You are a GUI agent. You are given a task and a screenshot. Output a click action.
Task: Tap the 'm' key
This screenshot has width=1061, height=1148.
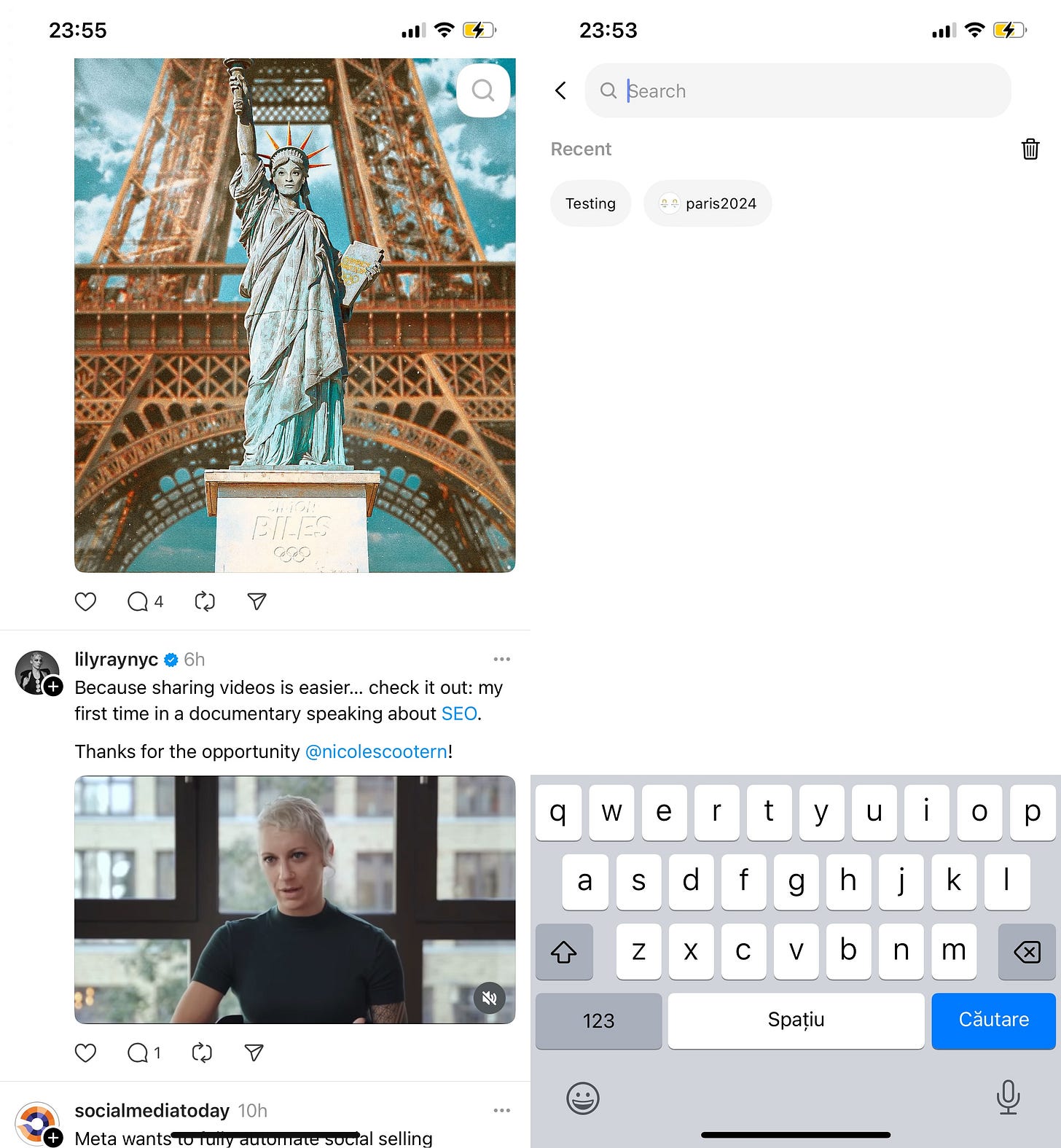954,951
